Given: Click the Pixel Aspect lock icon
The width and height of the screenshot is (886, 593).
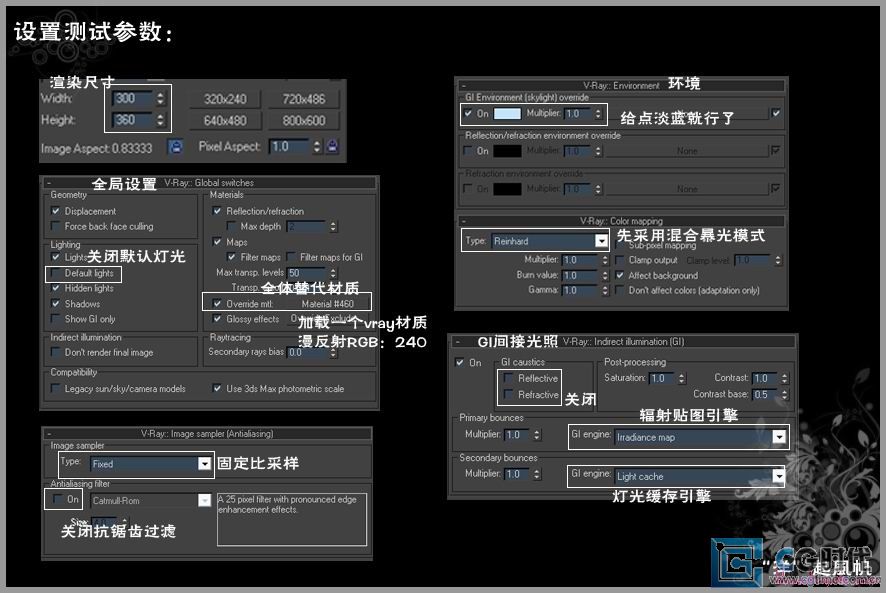Looking at the screenshot, I should tap(333, 146).
